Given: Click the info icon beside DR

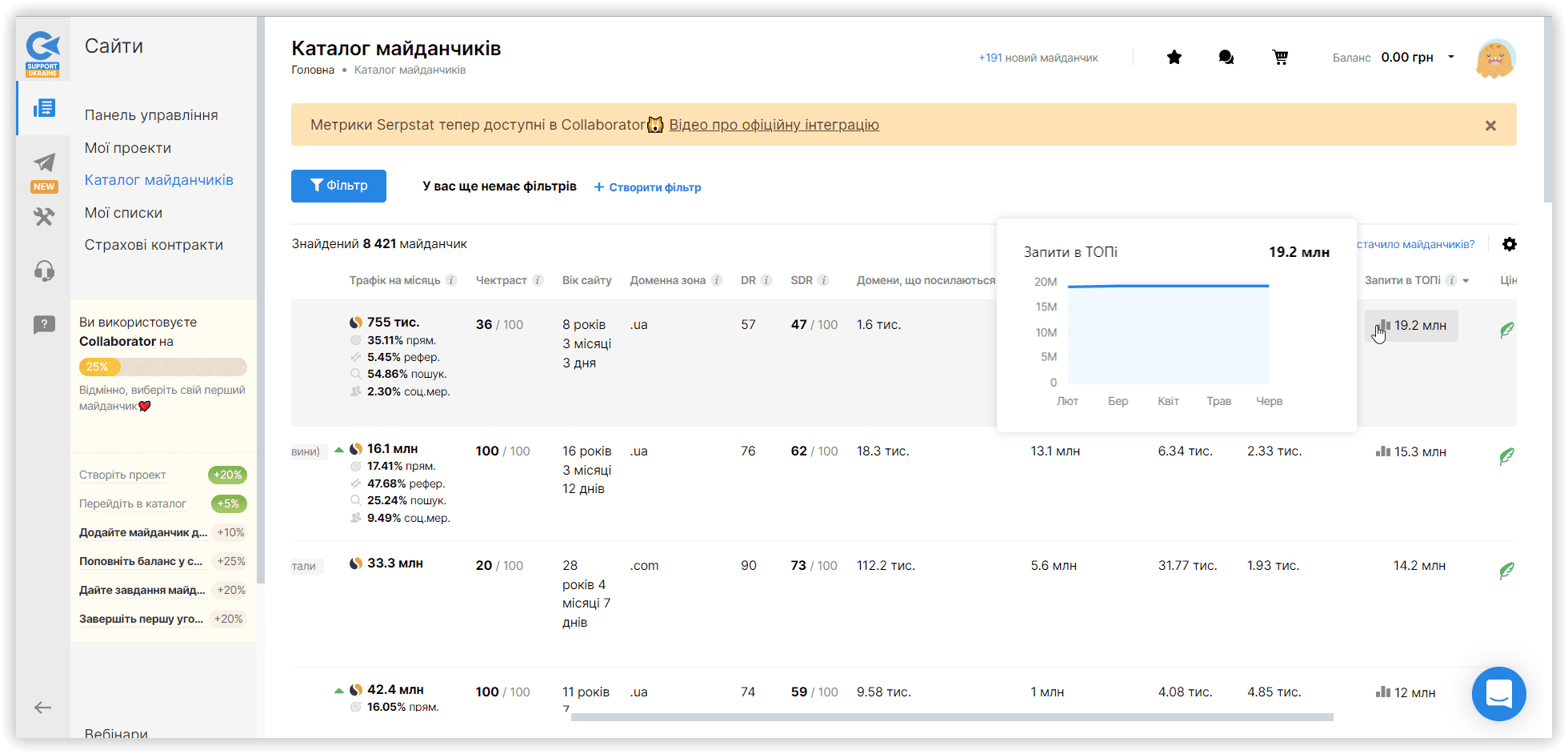Looking at the screenshot, I should point(766,280).
